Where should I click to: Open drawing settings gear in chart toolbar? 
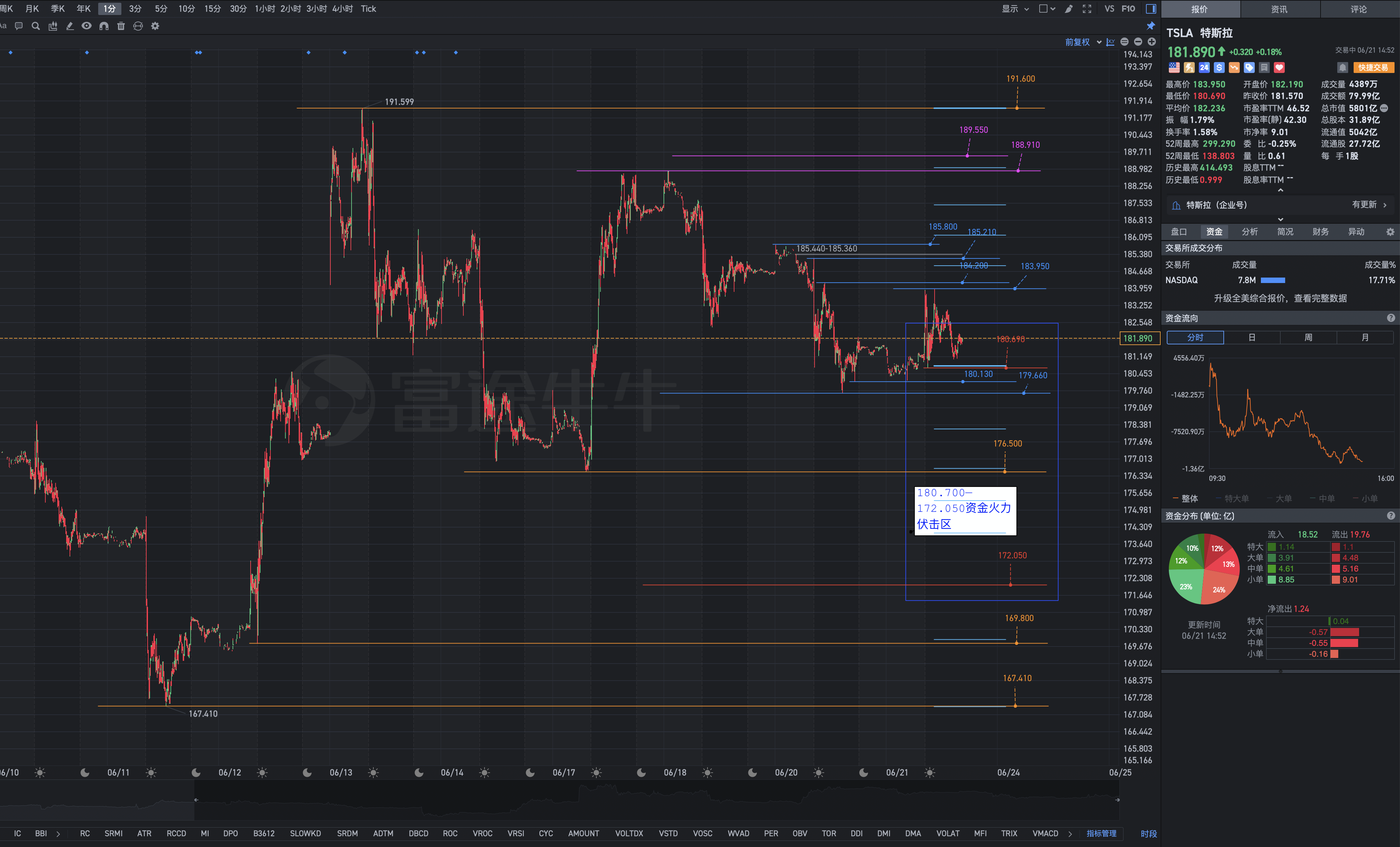[x=155, y=26]
